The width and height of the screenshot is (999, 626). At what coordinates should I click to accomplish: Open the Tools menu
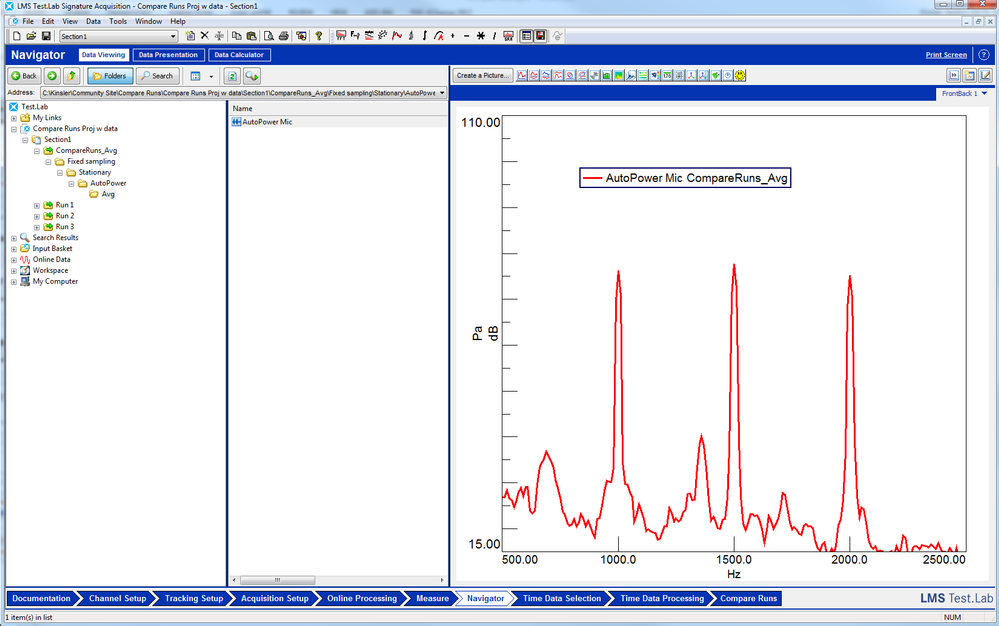click(118, 21)
